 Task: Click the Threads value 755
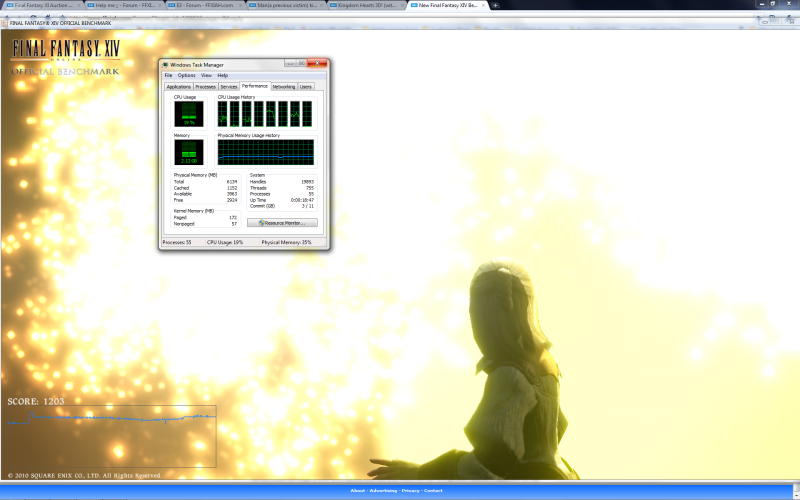[310, 188]
